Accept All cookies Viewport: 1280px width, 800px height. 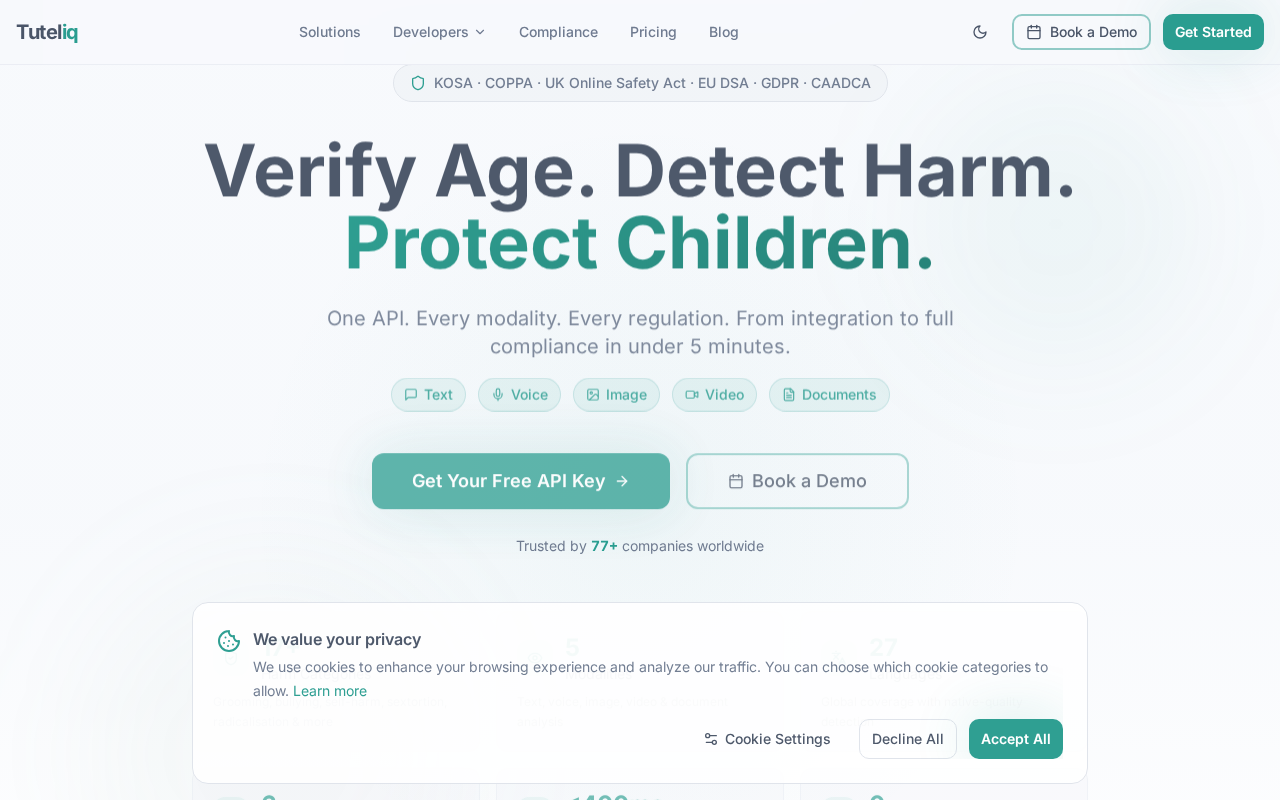[1016, 739]
